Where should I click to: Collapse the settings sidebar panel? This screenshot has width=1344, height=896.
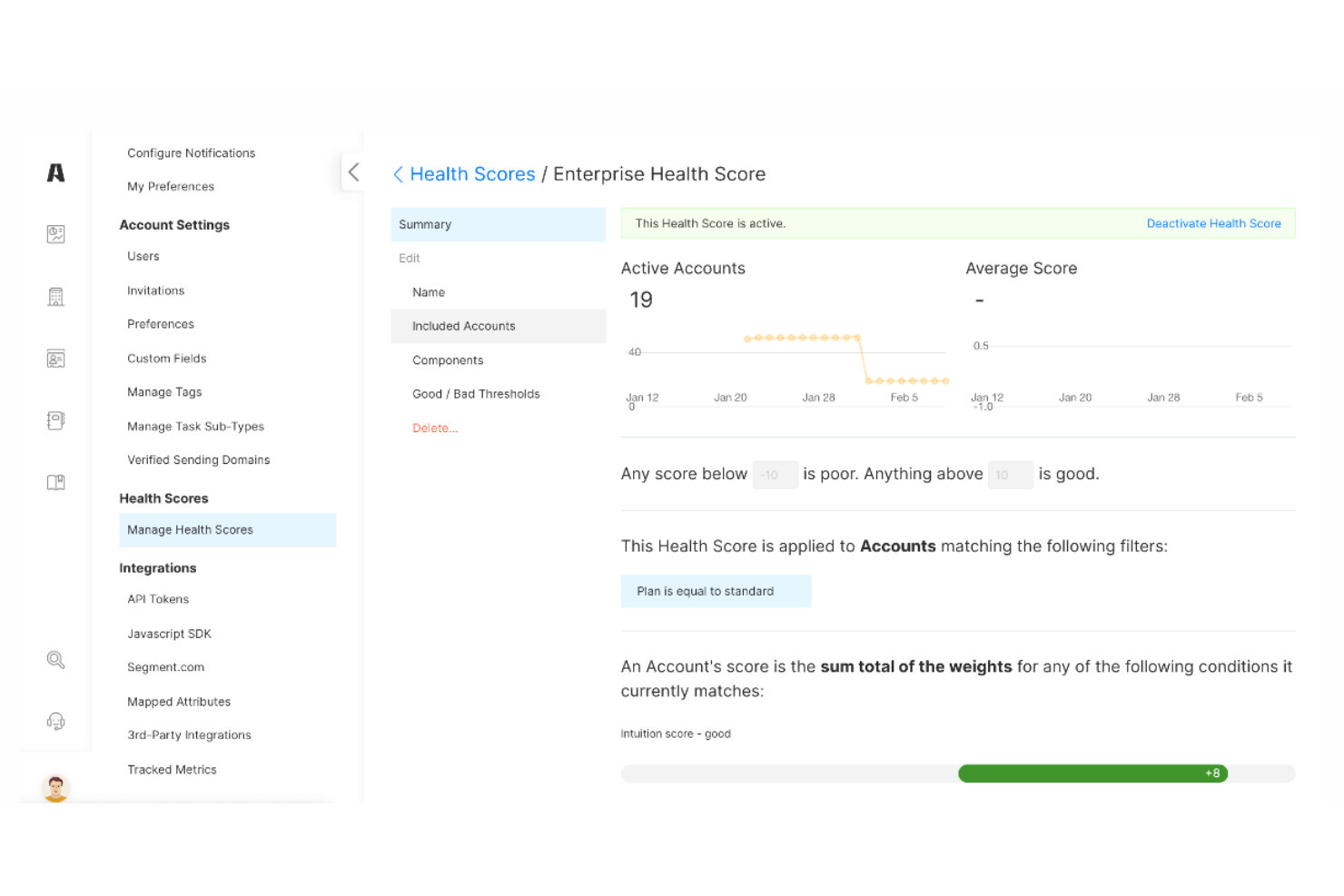[x=353, y=172]
